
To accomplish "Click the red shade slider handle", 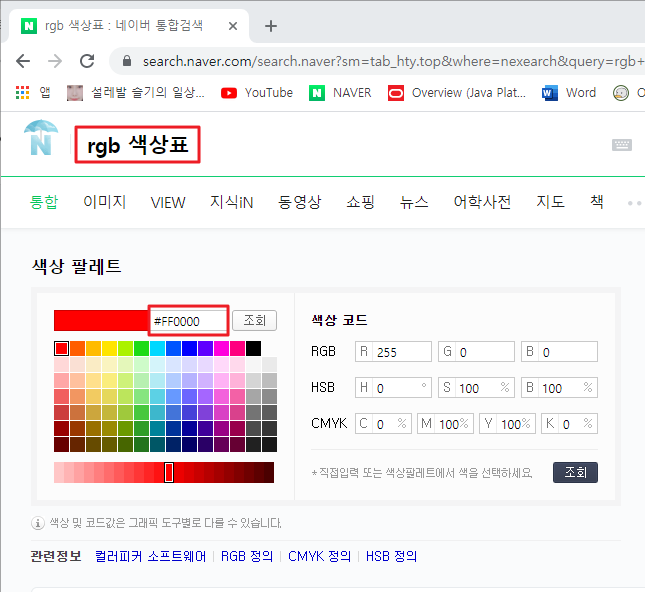I will 169,472.
